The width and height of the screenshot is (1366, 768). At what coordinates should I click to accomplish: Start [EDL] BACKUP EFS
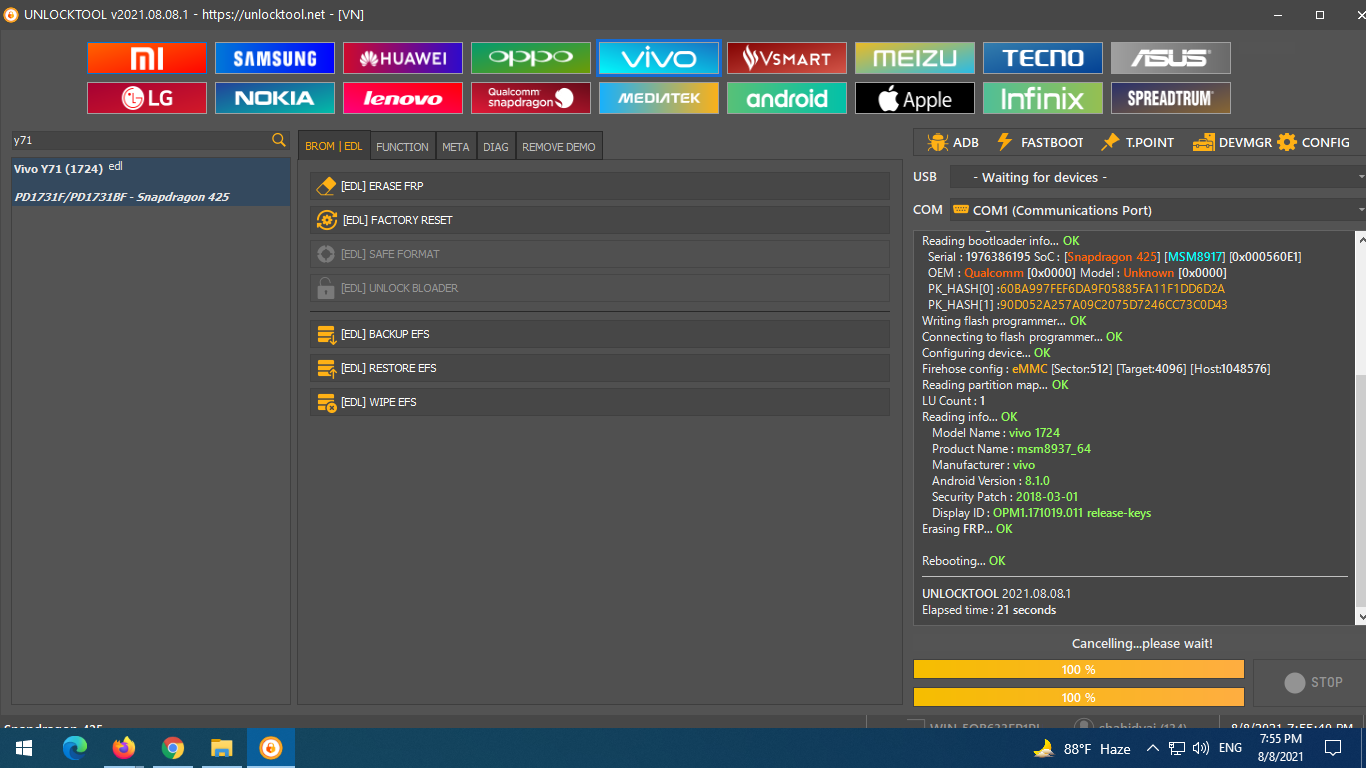600,334
